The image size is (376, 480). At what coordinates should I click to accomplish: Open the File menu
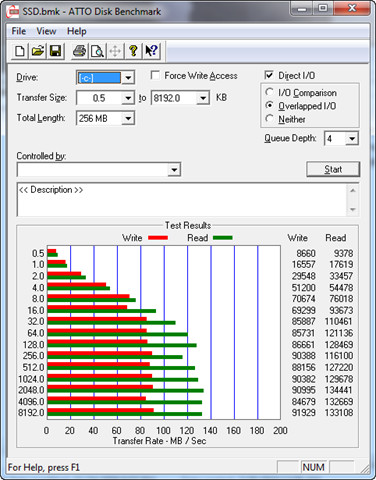tap(19, 31)
